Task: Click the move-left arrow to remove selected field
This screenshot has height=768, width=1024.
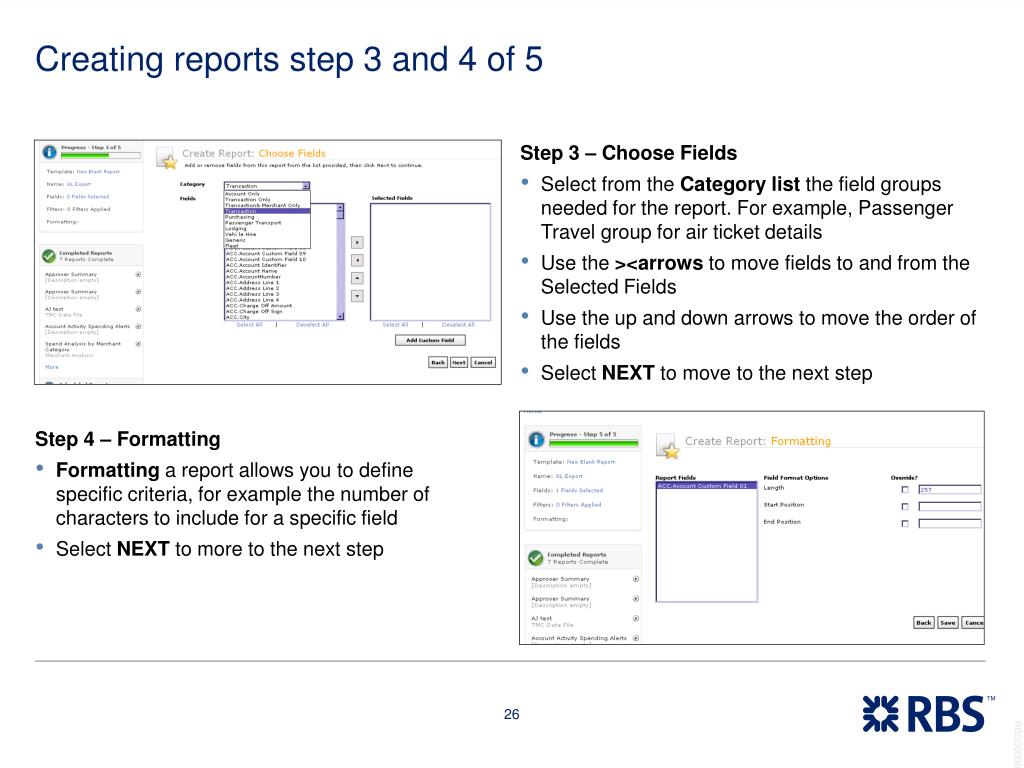Action: pyautogui.click(x=357, y=260)
